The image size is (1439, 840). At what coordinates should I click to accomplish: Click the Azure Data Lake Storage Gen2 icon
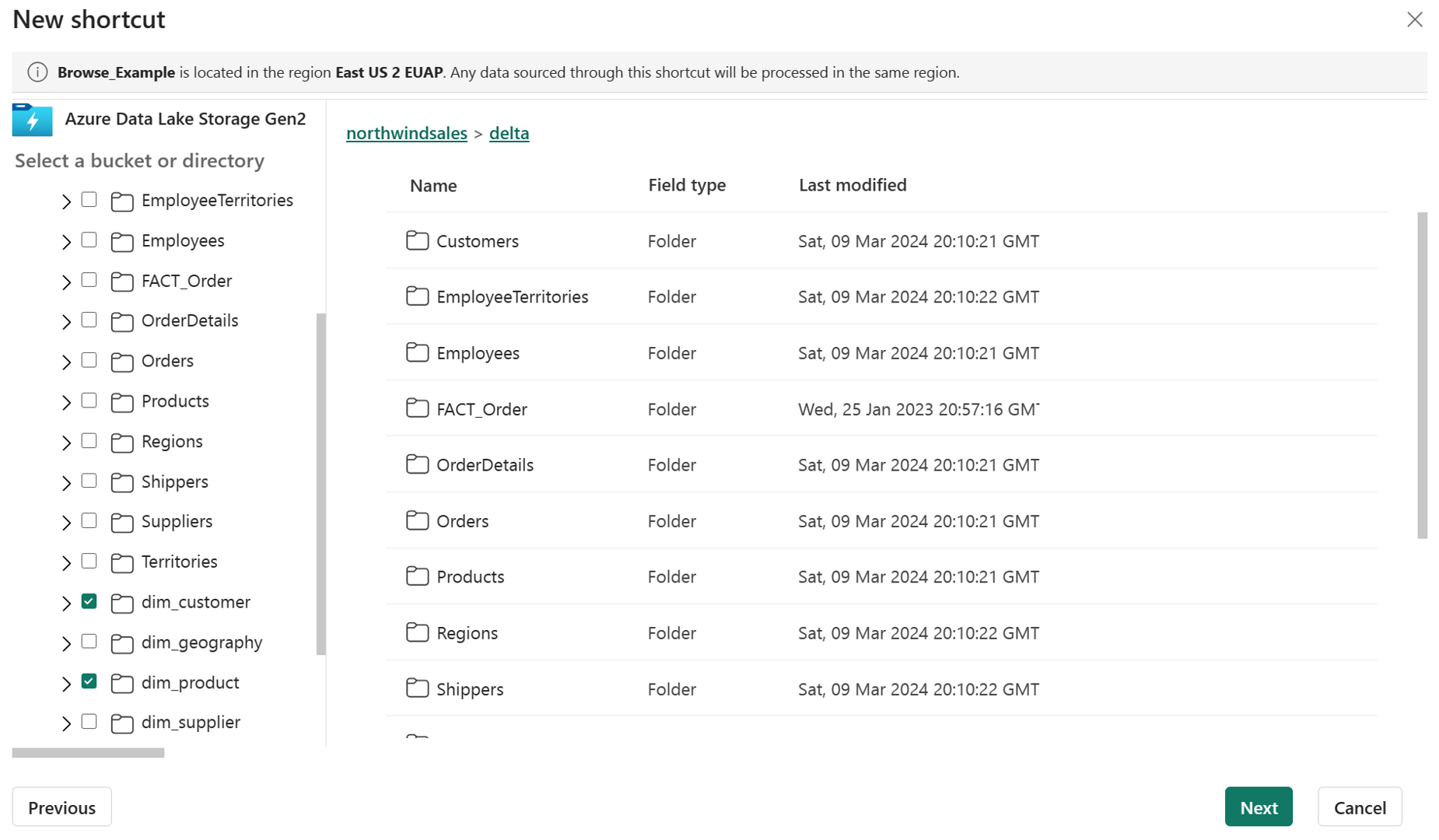32,120
